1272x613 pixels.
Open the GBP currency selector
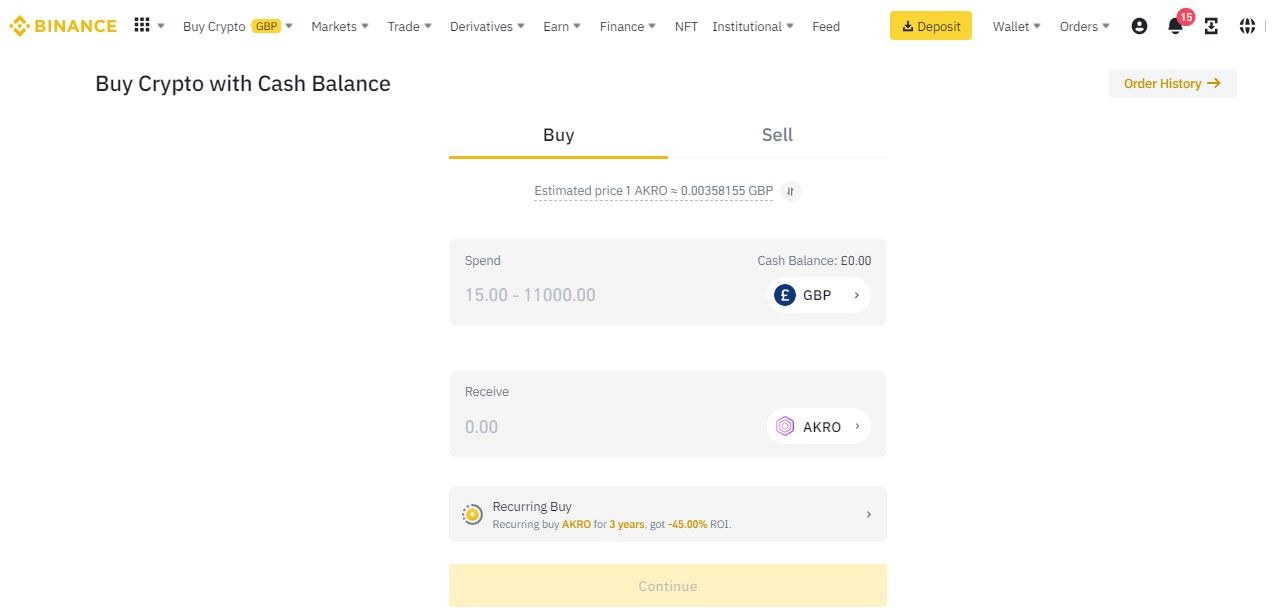[x=818, y=295]
